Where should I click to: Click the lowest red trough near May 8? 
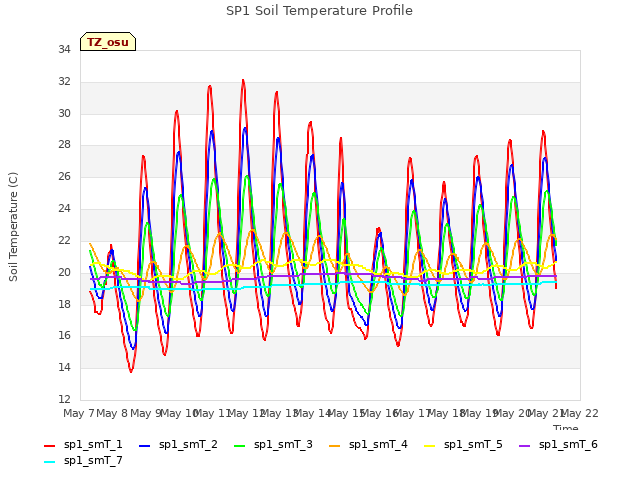131,371
